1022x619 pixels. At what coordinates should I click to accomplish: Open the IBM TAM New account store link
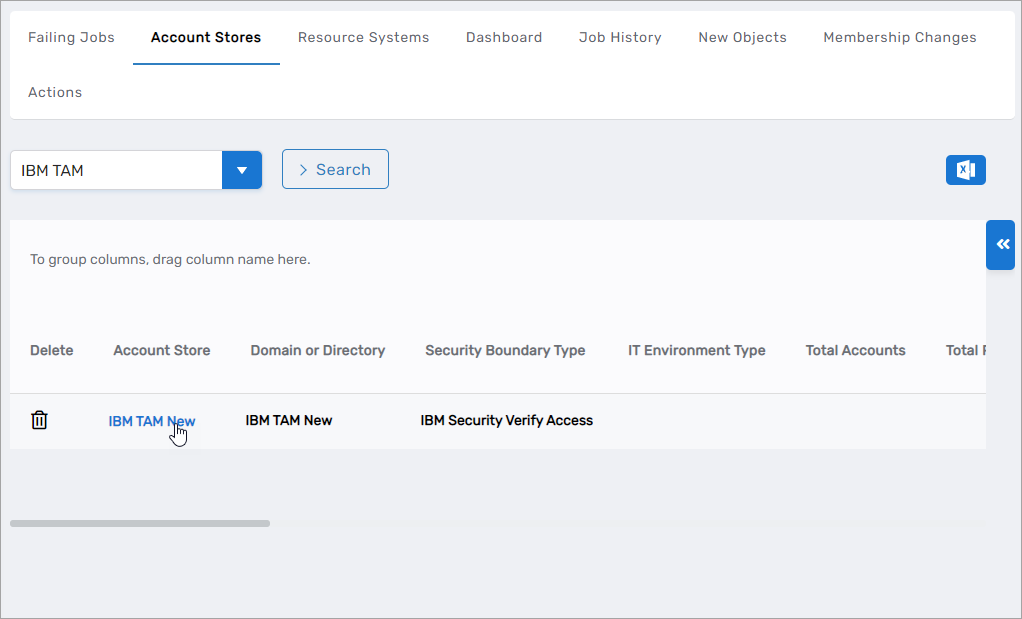click(151, 421)
